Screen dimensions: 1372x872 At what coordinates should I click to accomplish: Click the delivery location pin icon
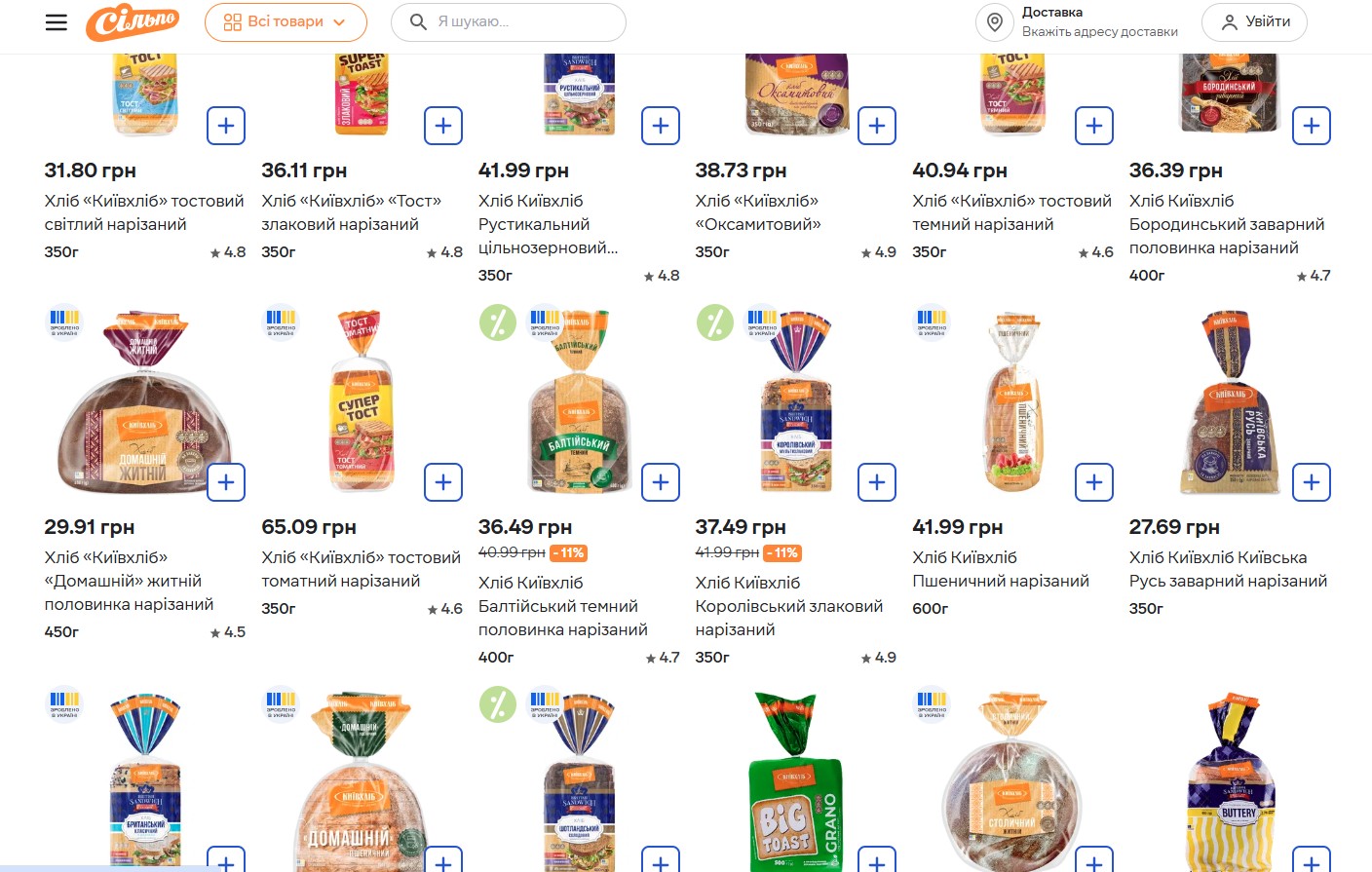[x=995, y=22]
